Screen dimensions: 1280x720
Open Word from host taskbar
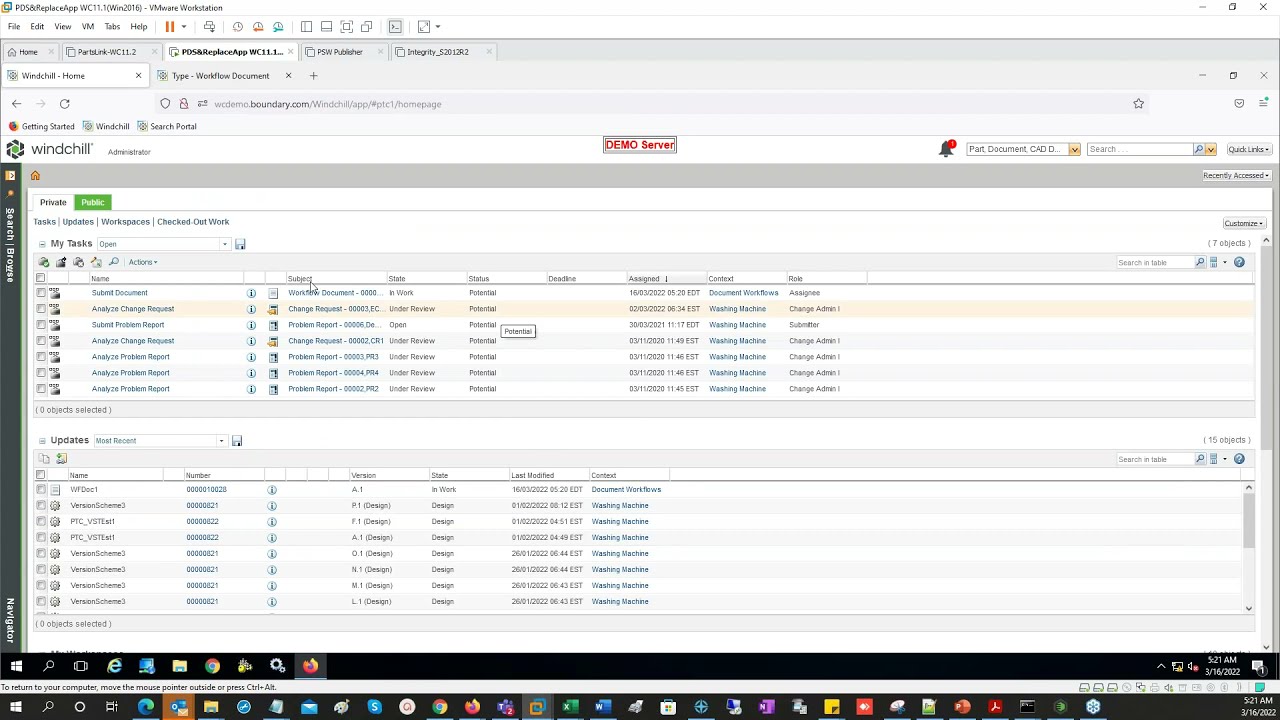point(602,708)
